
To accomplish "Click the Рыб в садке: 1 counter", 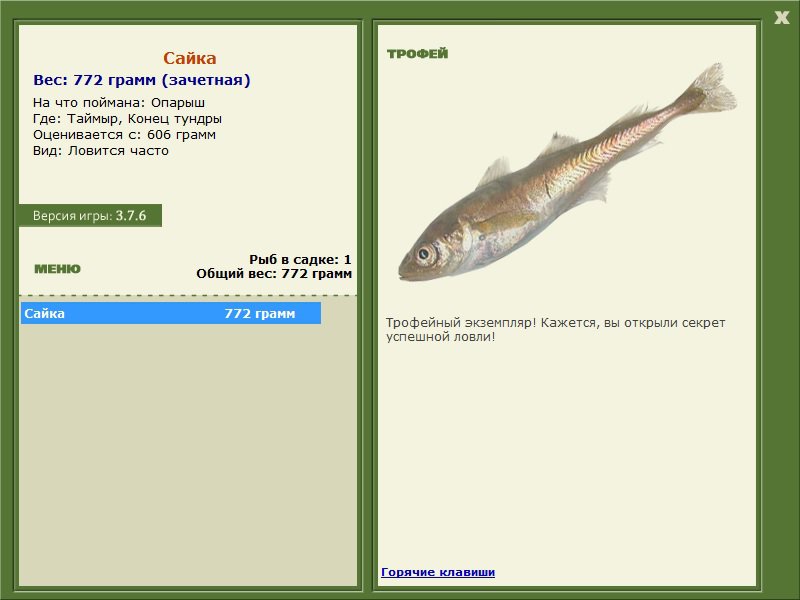I will 300,259.
